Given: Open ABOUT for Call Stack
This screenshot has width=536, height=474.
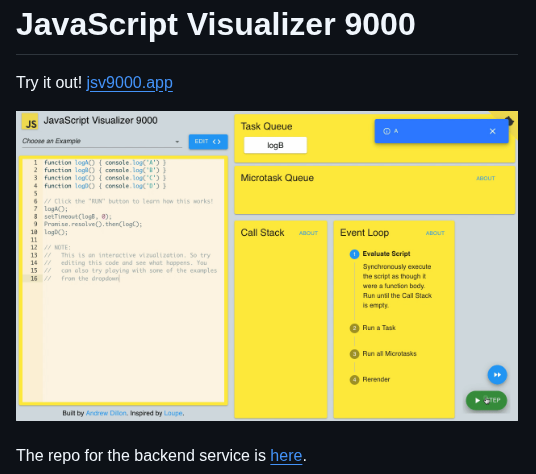Looking at the screenshot, I should [x=308, y=233].
